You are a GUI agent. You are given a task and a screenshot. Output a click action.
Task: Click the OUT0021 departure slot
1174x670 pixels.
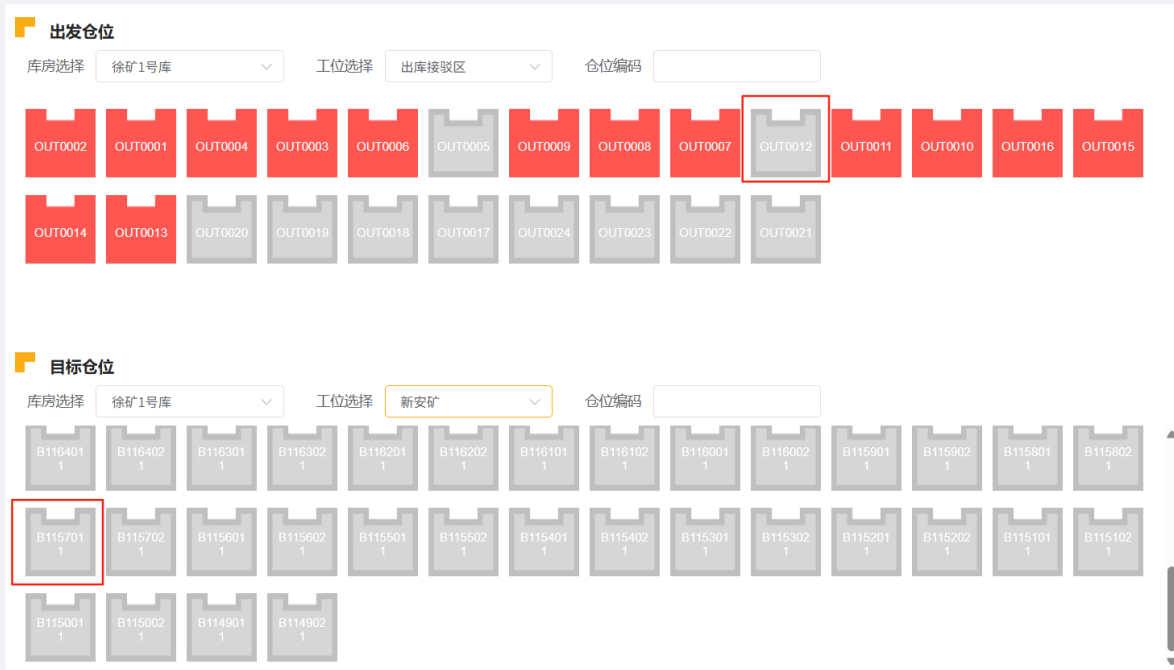pyautogui.click(x=785, y=230)
